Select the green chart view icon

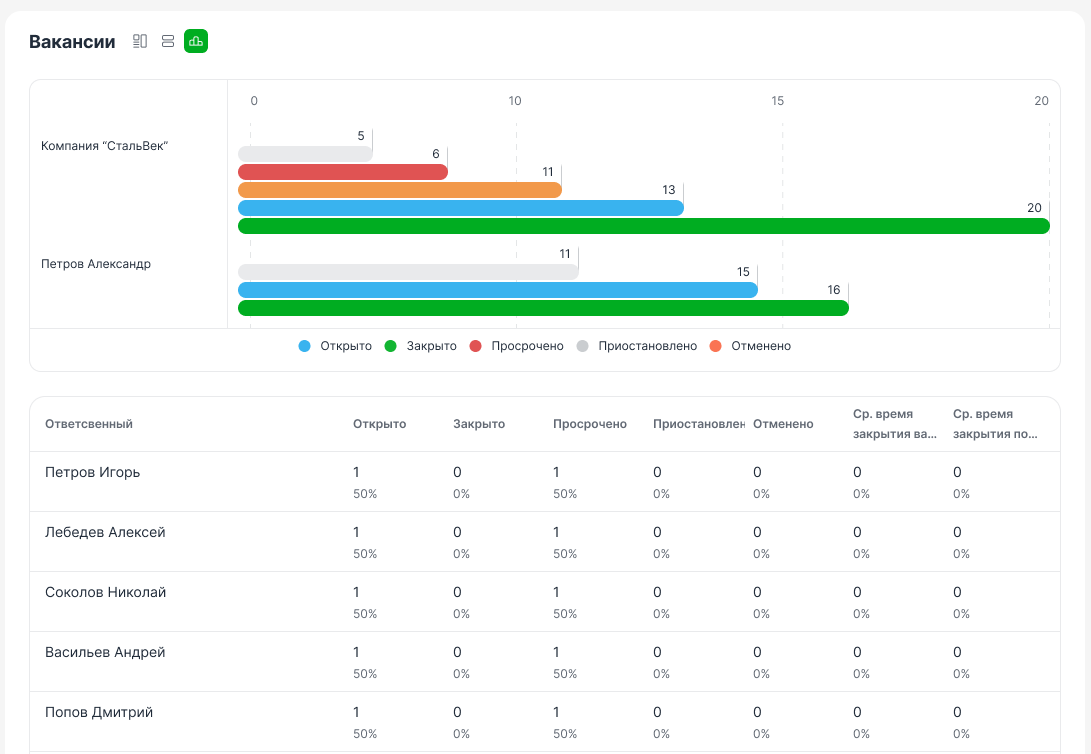click(x=196, y=42)
